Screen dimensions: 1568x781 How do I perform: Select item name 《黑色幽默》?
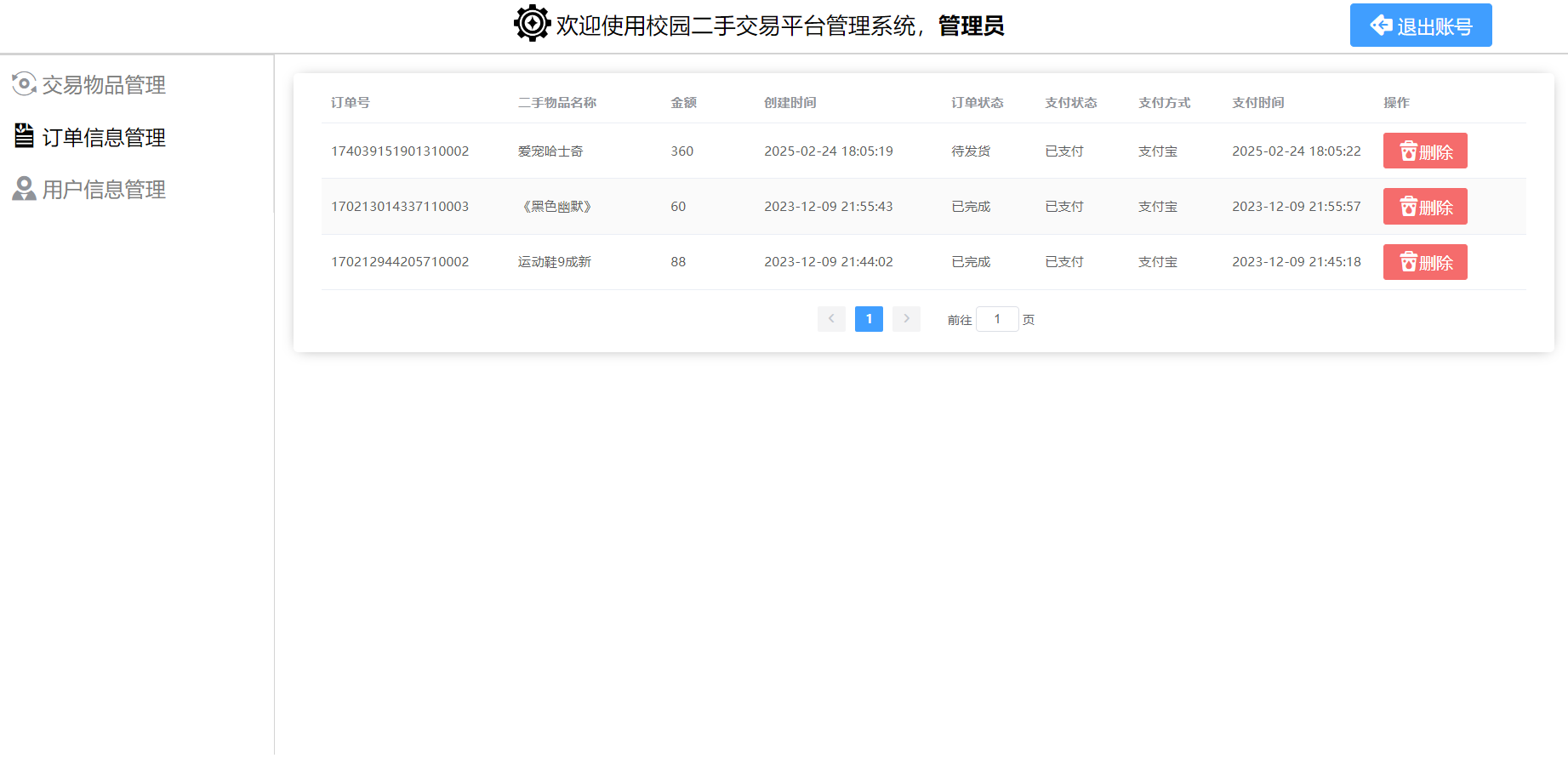coord(557,206)
